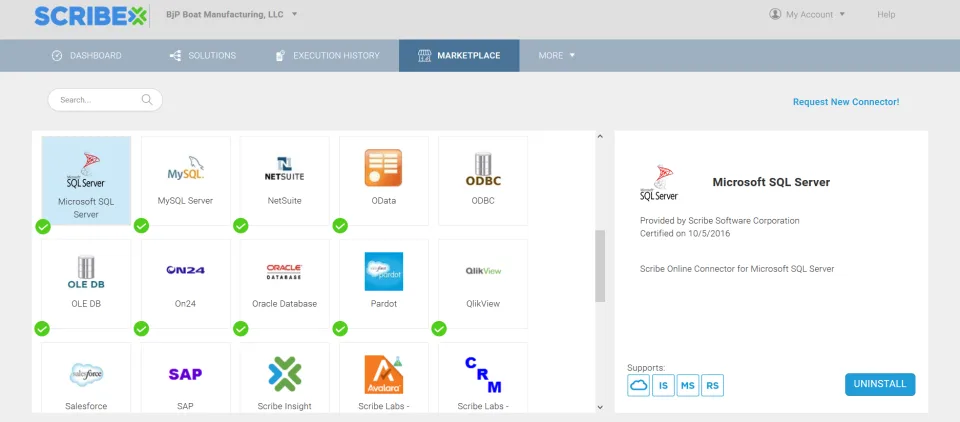Choose the OData connector icon
This screenshot has width=960, height=422.
[x=383, y=168]
